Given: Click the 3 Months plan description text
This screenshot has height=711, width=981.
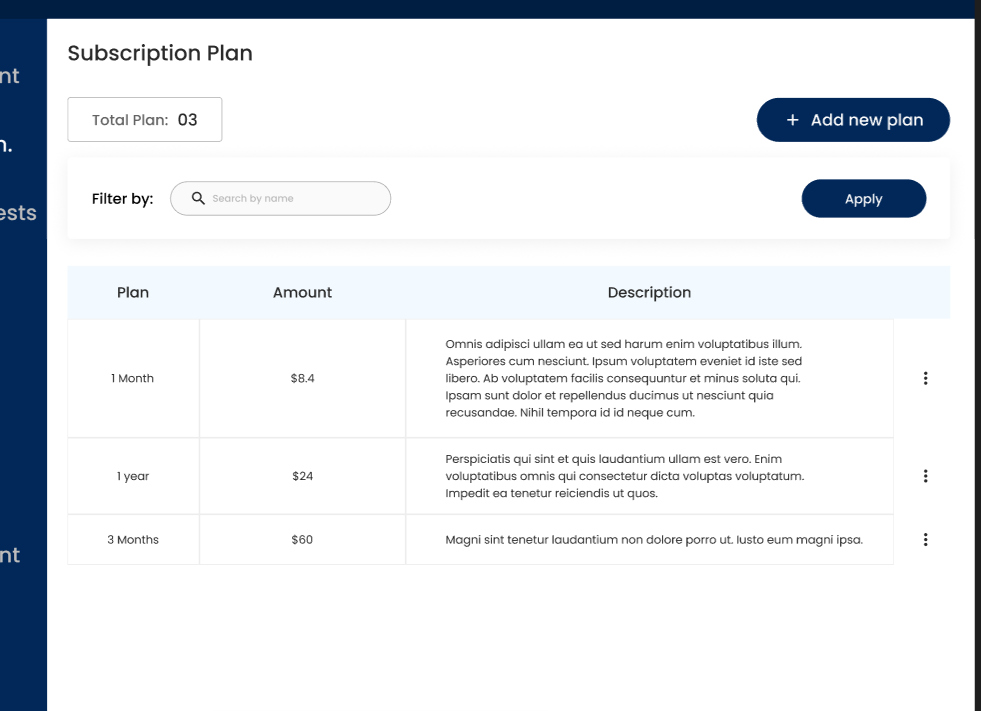Looking at the screenshot, I should [653, 540].
